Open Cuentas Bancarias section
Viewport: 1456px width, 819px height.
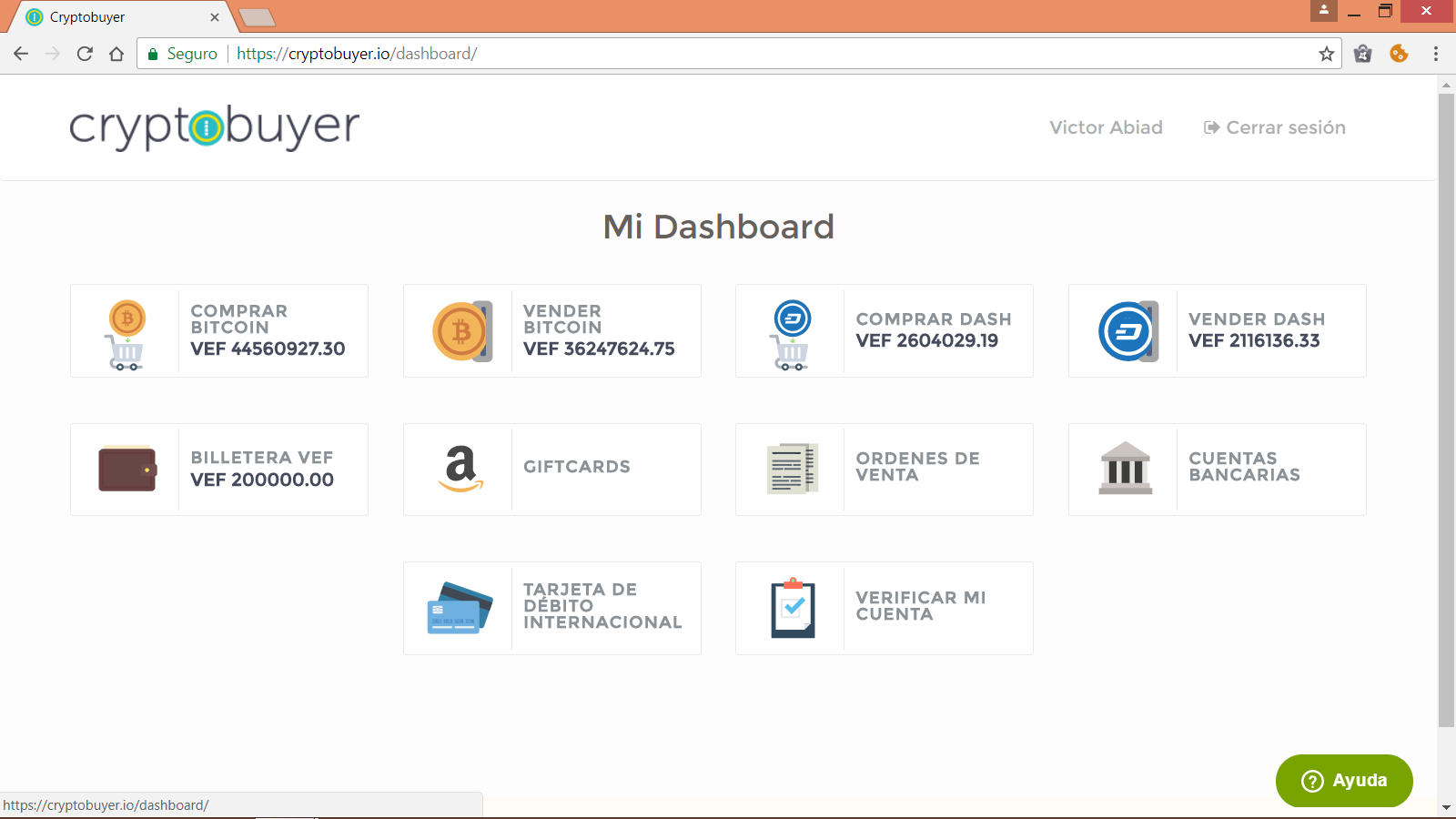(x=1218, y=470)
